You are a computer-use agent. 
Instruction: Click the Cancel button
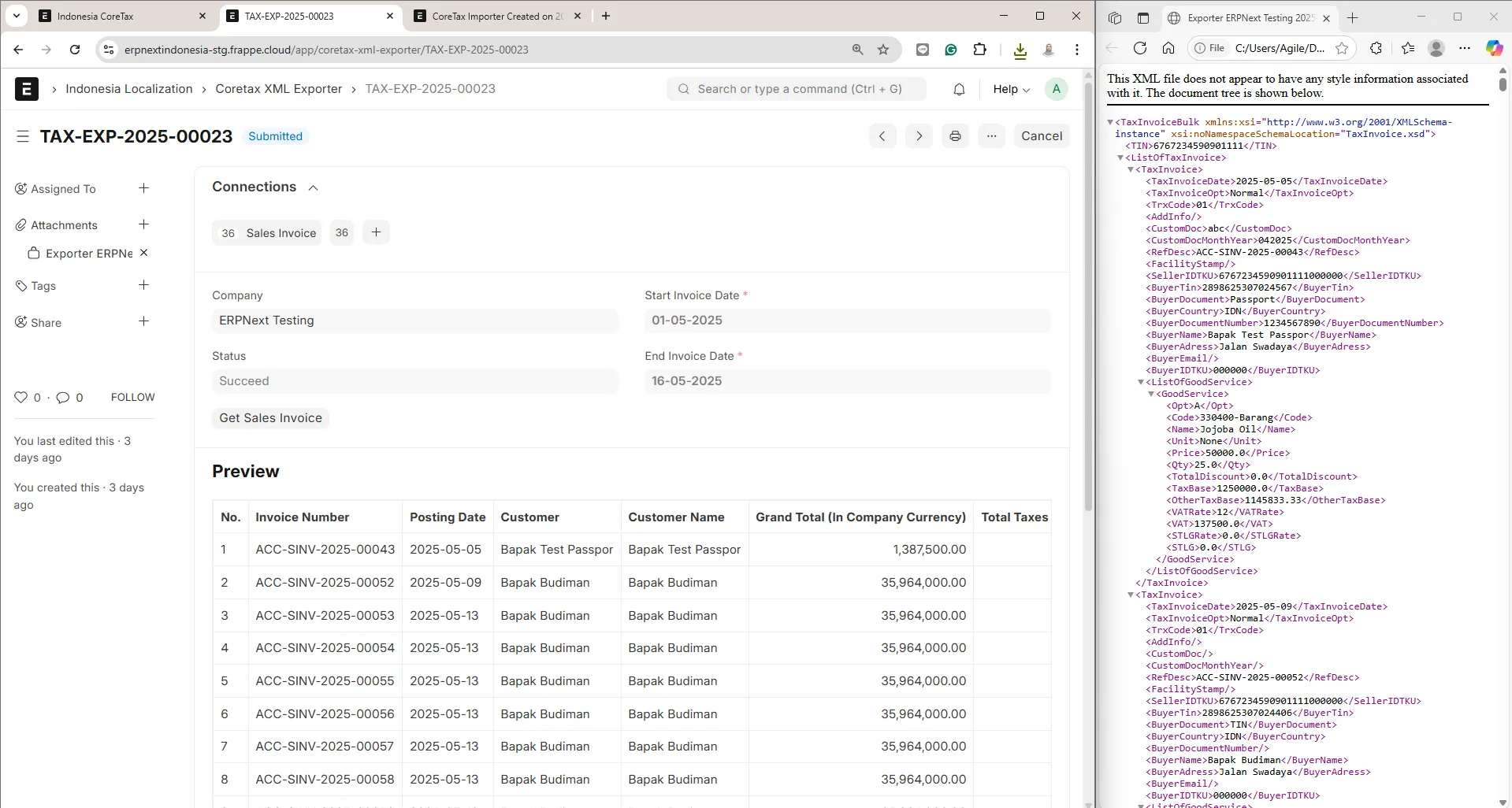1041,135
